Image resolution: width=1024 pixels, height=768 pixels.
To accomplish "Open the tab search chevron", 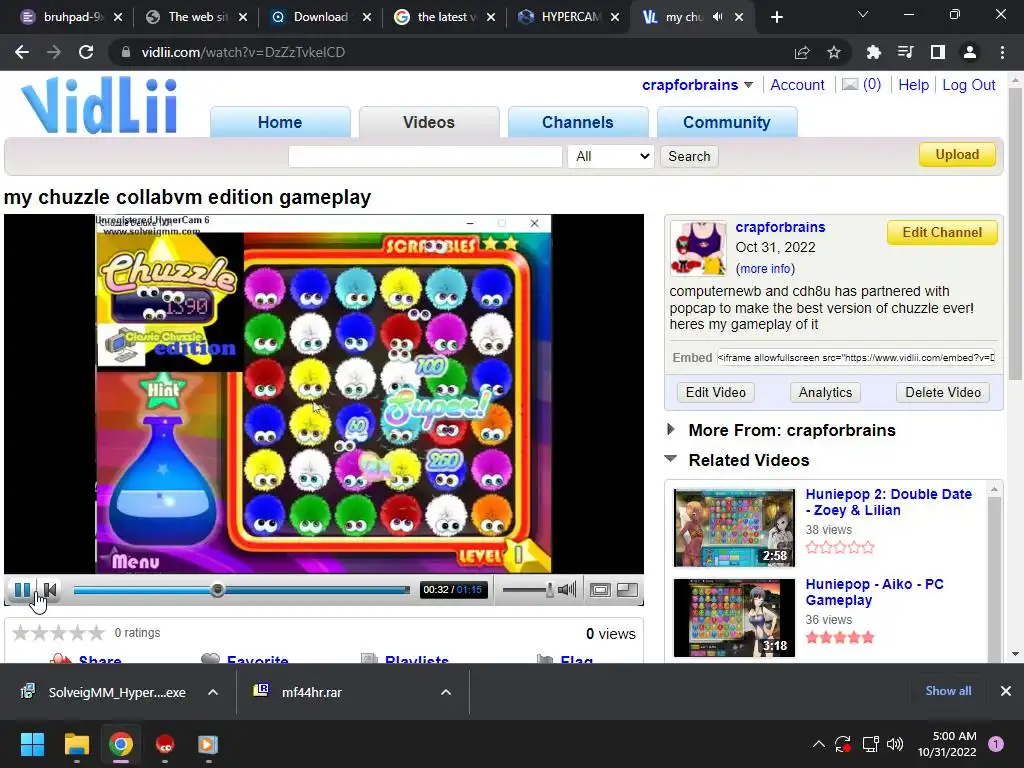I will point(863,14).
